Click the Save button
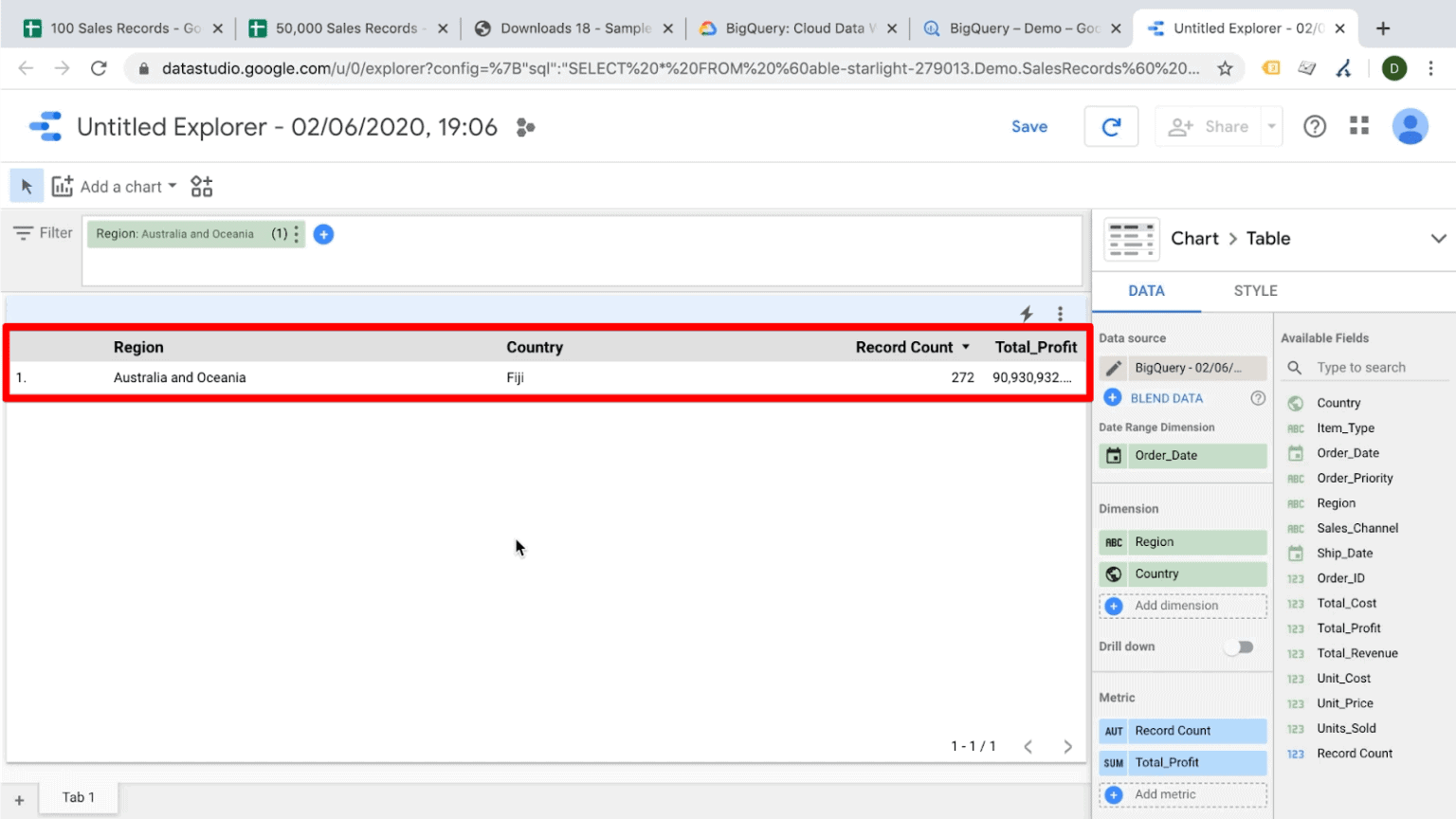 click(1029, 126)
